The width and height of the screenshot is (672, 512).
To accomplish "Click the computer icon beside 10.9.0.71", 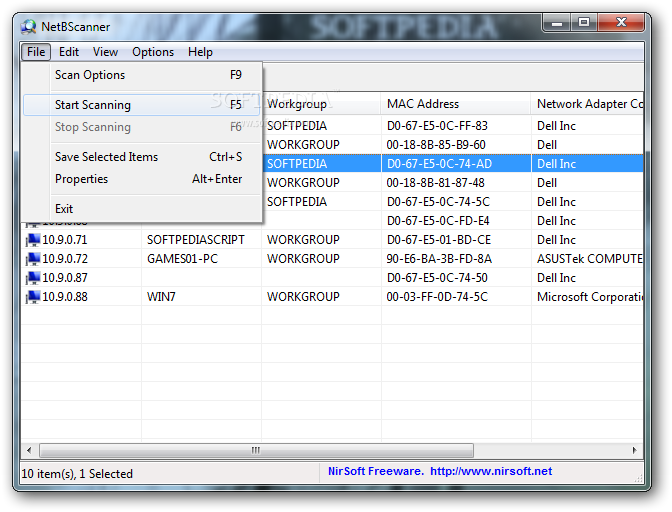I will point(33,240).
